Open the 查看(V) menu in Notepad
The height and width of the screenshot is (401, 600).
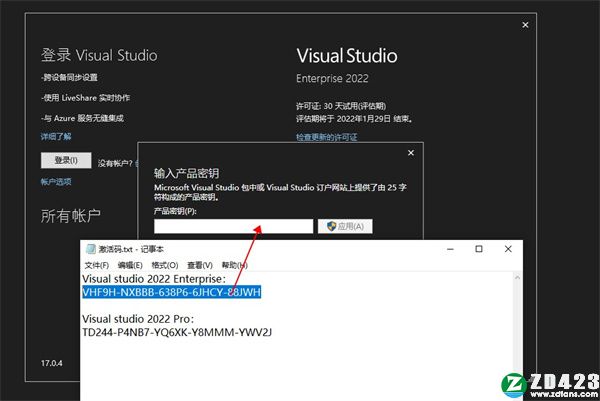[x=200, y=265]
